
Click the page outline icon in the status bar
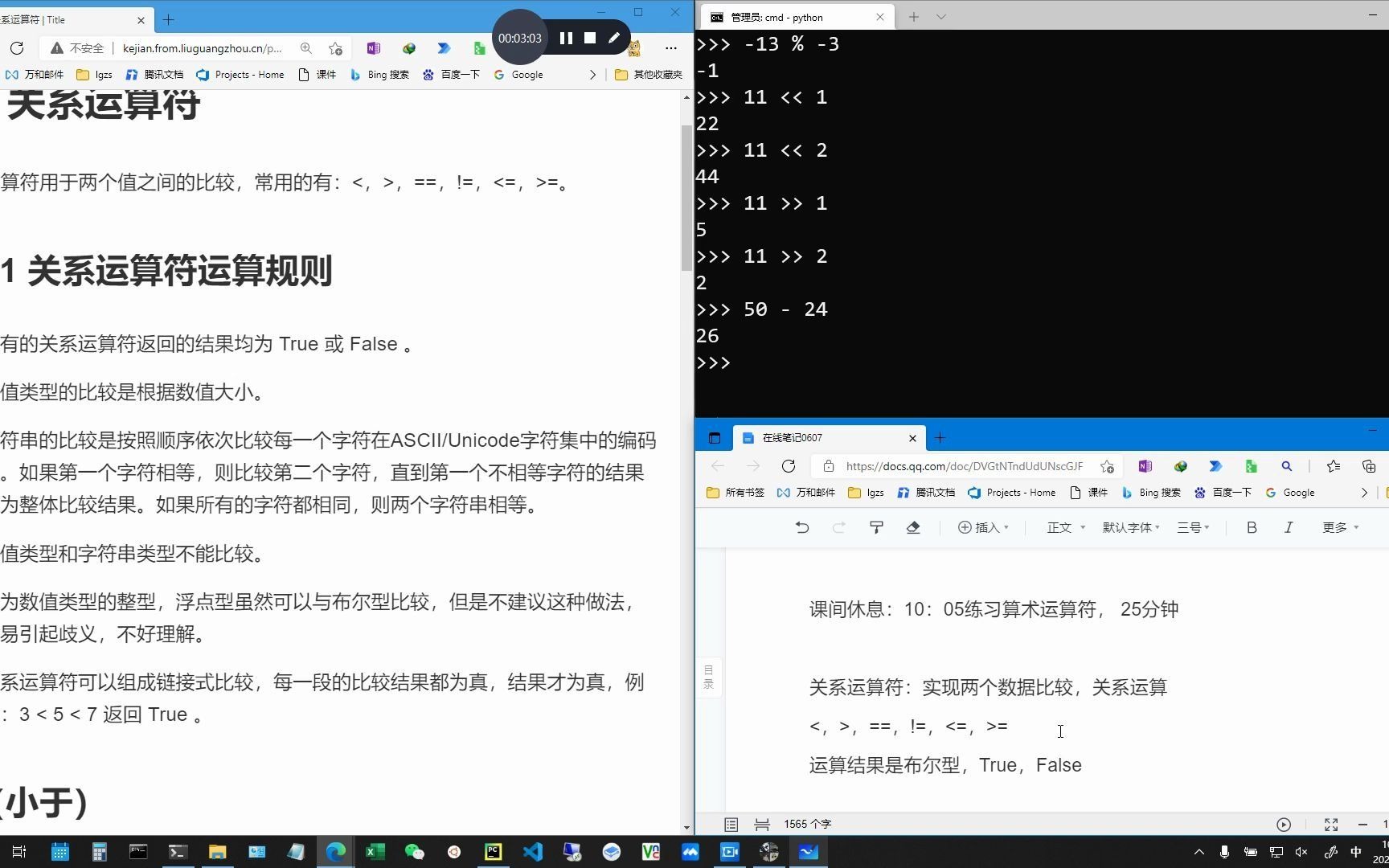click(x=731, y=824)
